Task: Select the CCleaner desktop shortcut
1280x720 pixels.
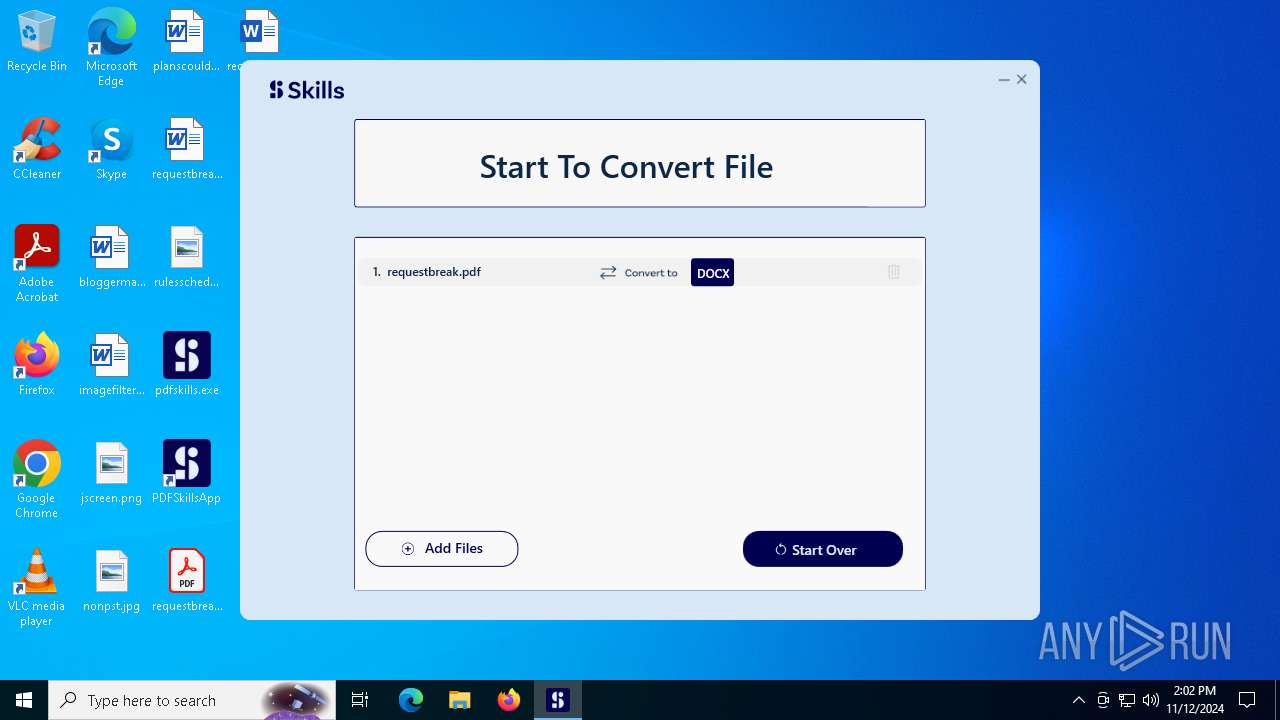Action: point(37,150)
